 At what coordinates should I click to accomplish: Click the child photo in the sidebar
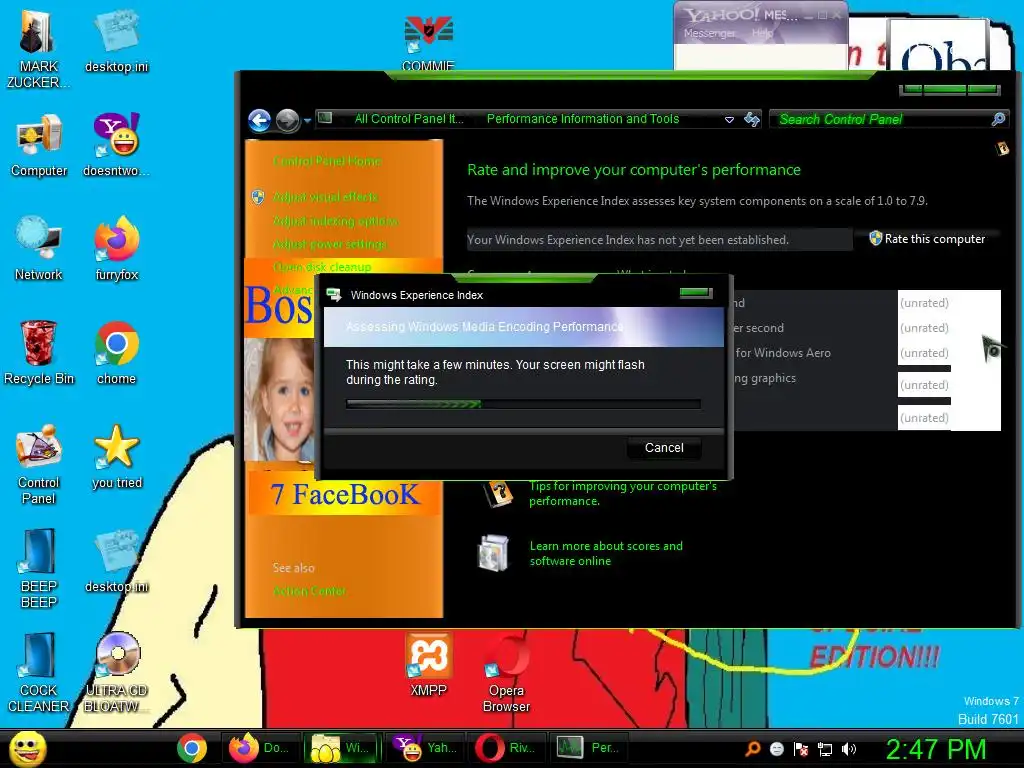pyautogui.click(x=279, y=400)
